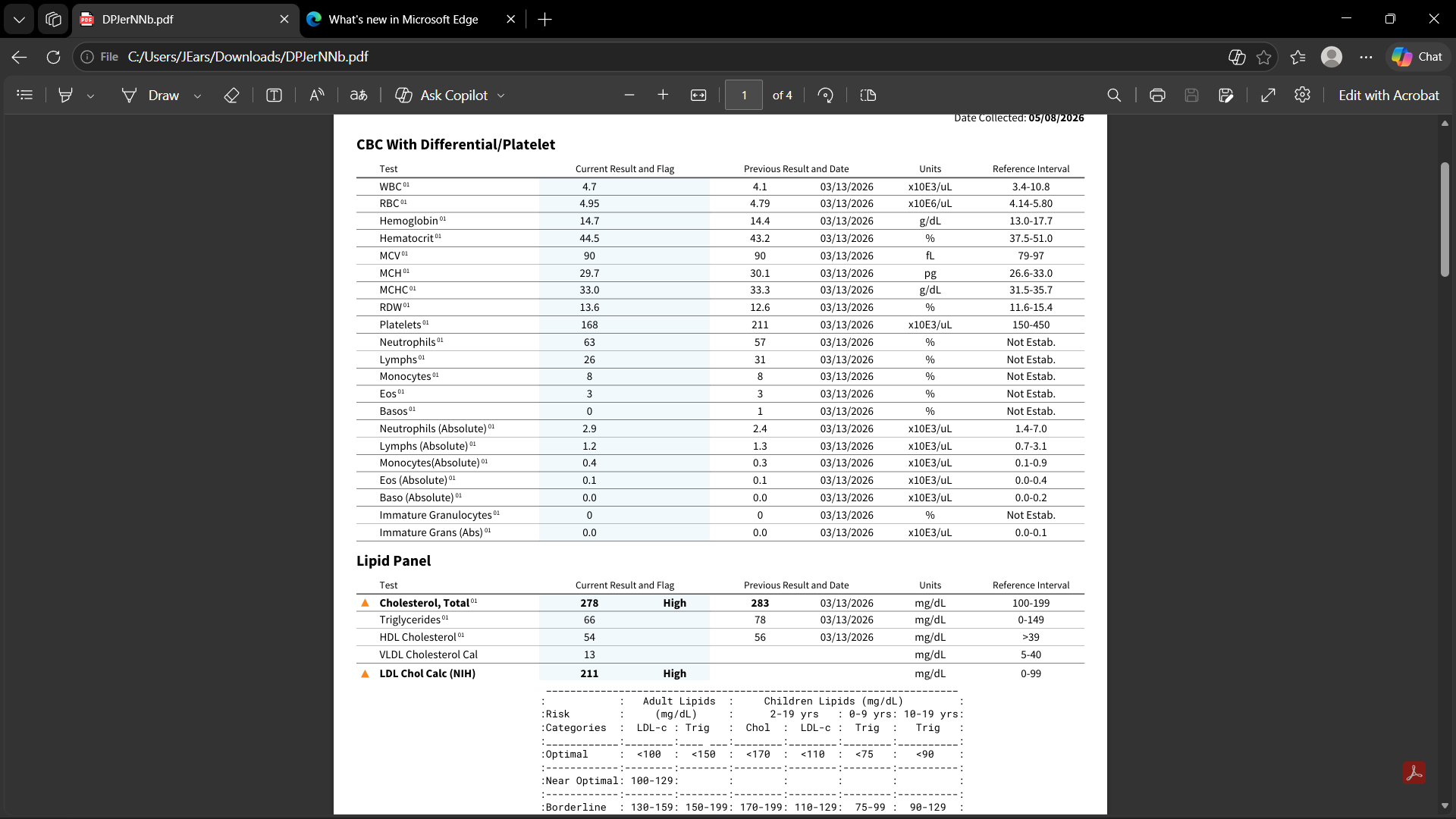This screenshot has width=1456, height=819.
Task: Select the Erase tool
Action: 232,96
